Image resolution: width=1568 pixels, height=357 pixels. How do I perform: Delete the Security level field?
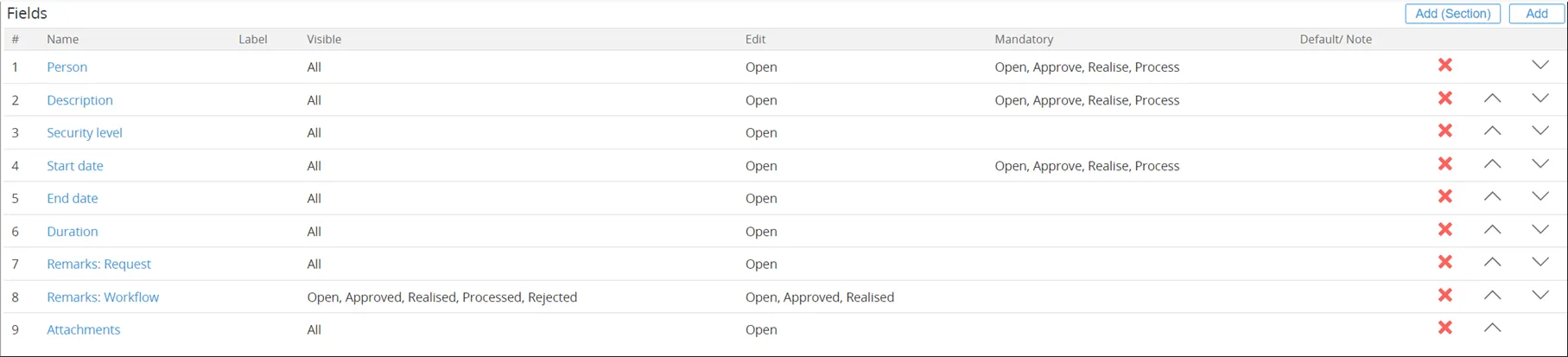pyautogui.click(x=1444, y=131)
